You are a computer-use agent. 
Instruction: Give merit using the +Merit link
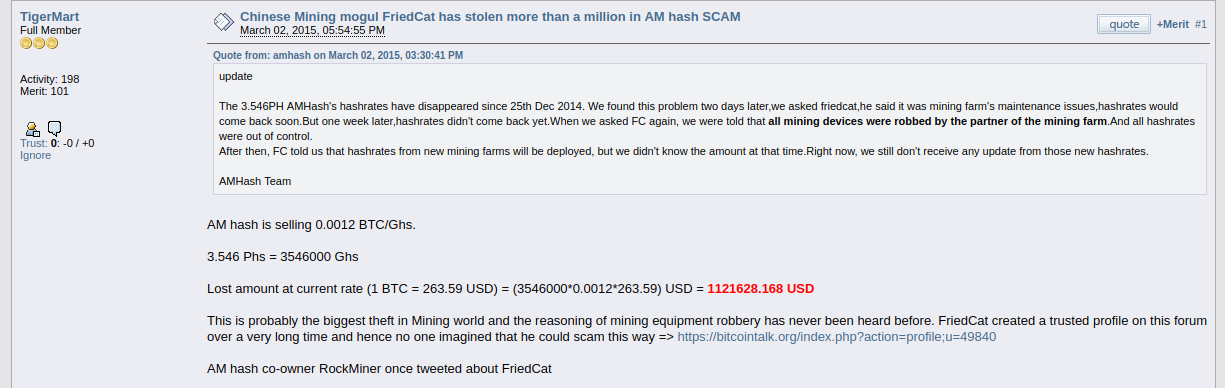pyautogui.click(x=1172, y=24)
